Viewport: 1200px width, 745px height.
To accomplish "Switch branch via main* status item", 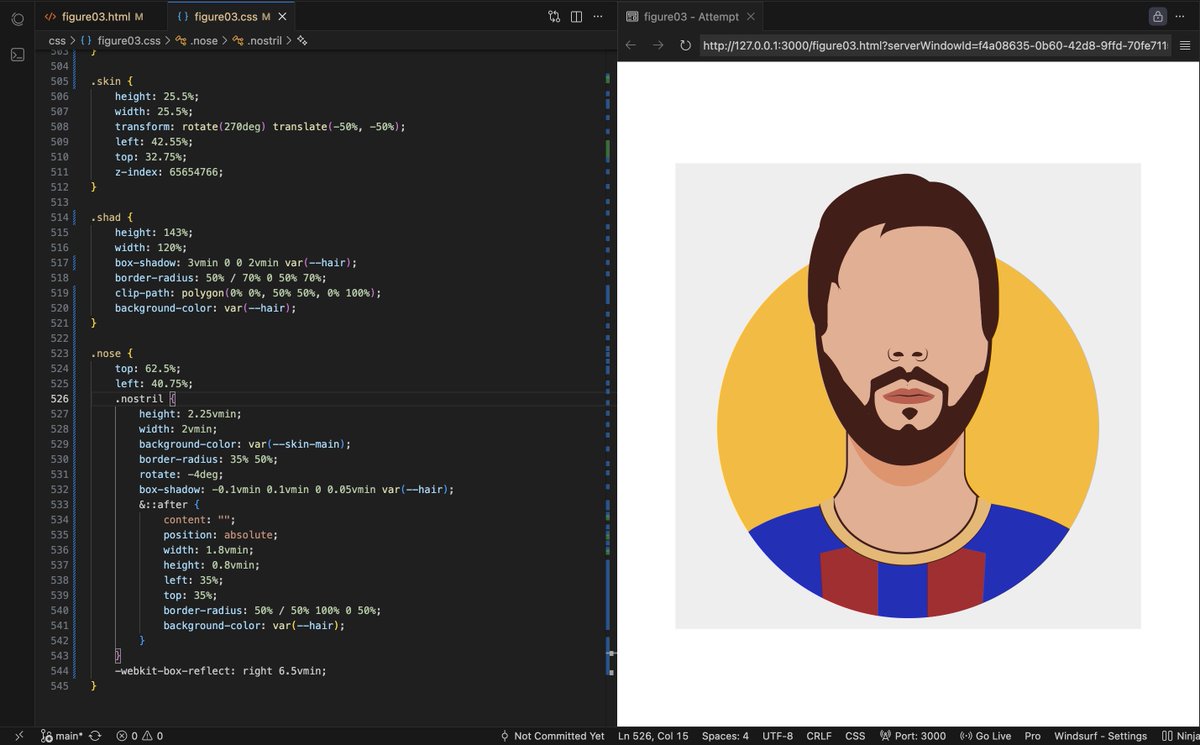I will [63, 736].
